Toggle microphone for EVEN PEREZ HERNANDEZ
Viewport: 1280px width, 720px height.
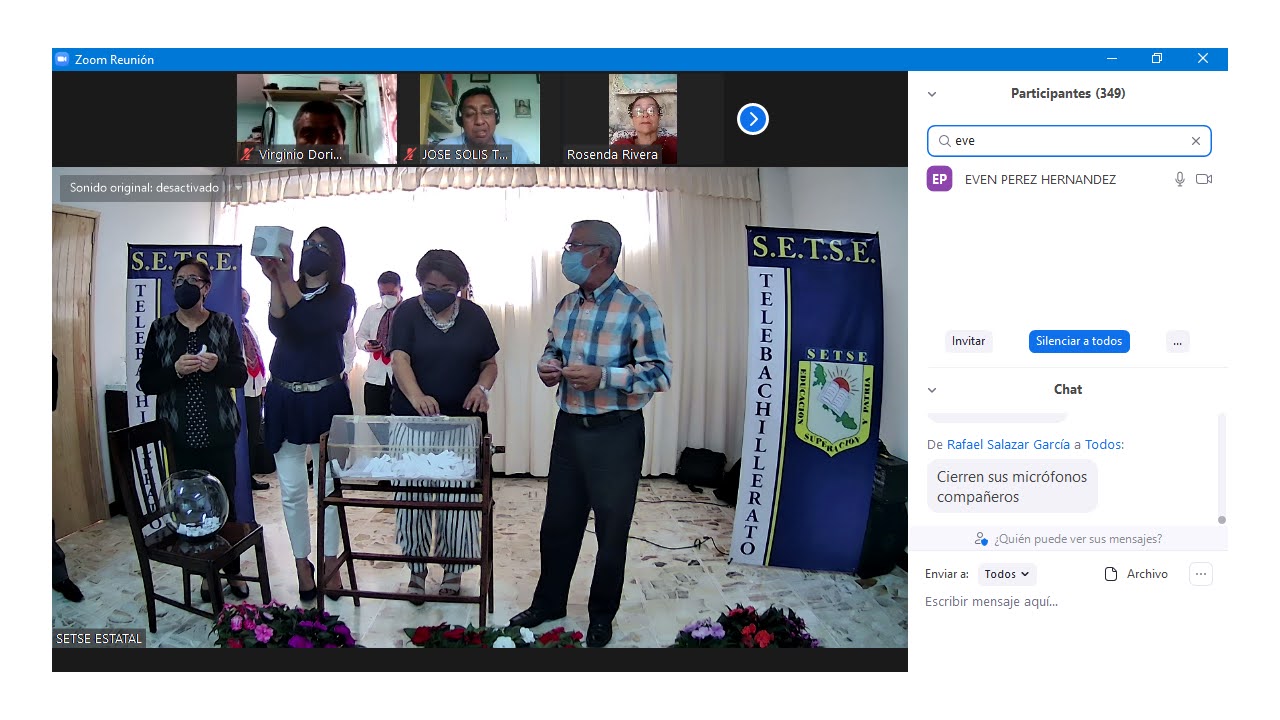tap(1179, 179)
